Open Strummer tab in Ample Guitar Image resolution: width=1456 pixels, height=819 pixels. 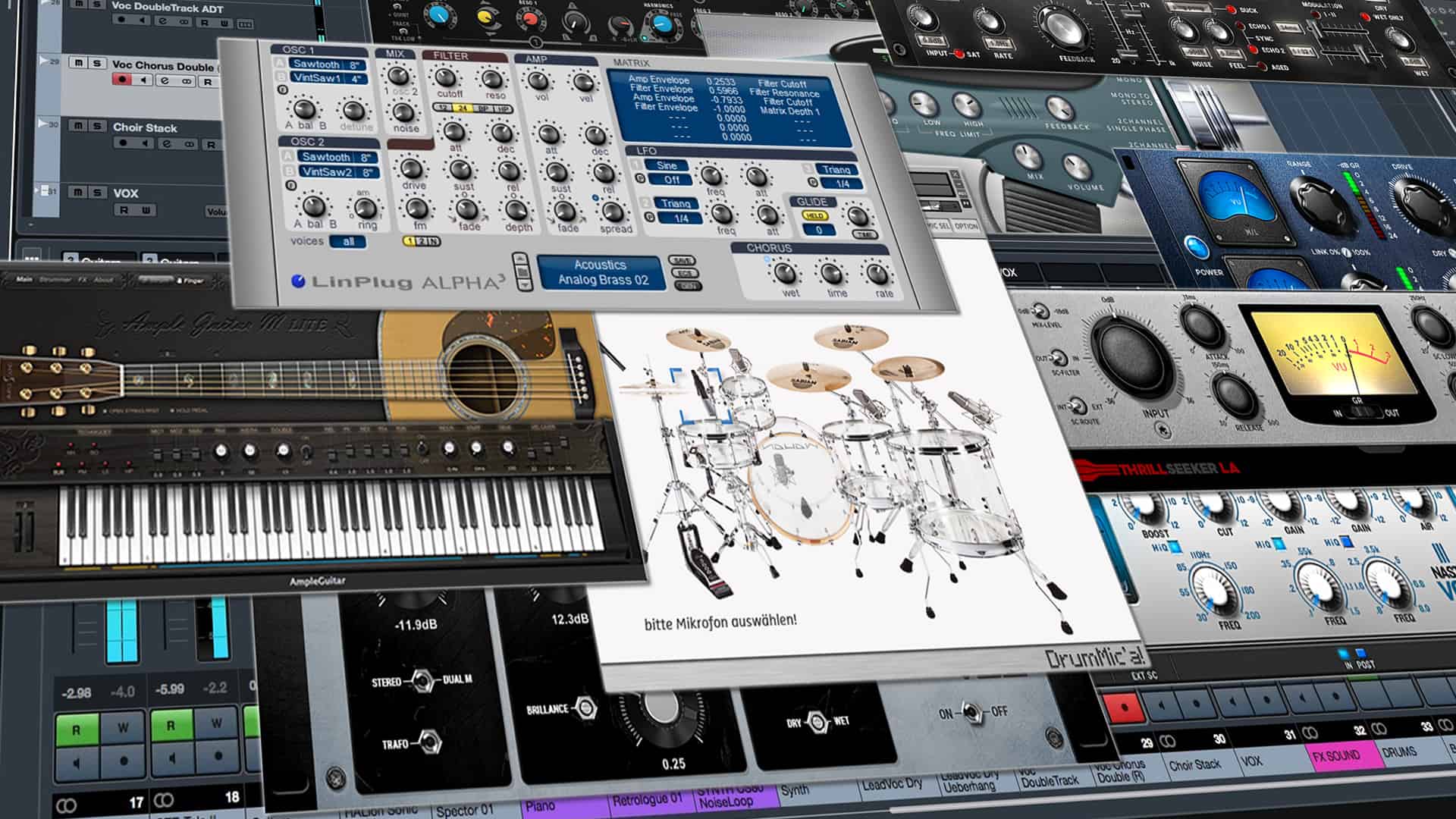tap(55, 279)
